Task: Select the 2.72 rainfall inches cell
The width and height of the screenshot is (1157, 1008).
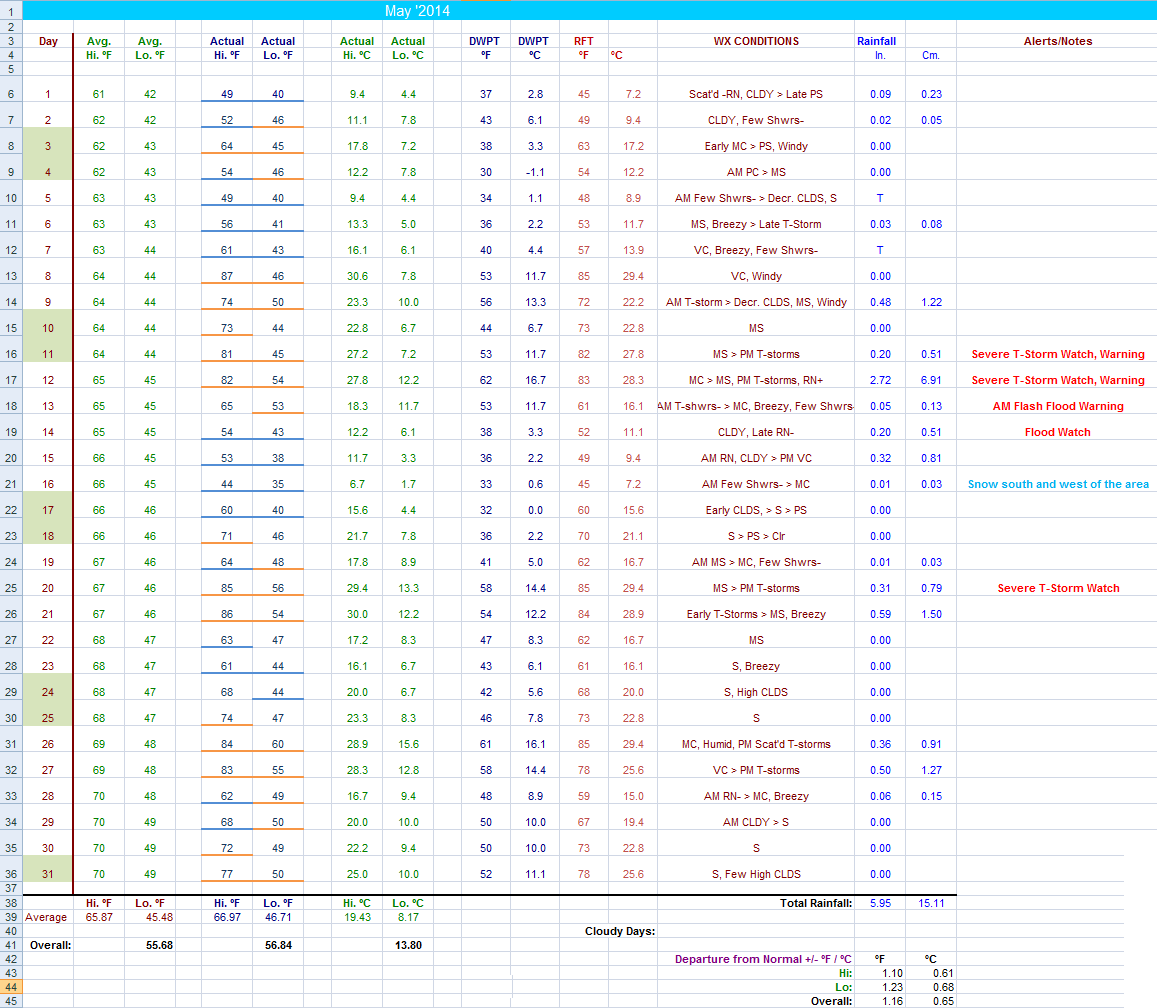Action: (880, 380)
